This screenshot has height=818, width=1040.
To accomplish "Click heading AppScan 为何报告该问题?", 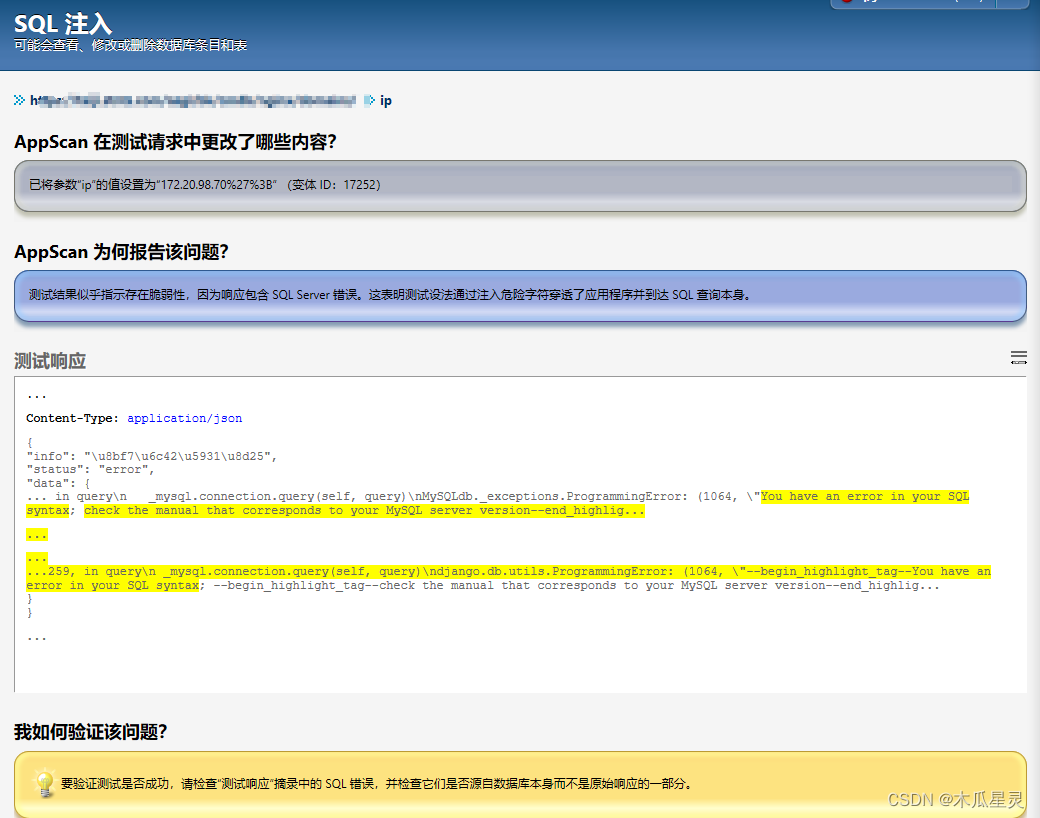I will coord(121,252).
